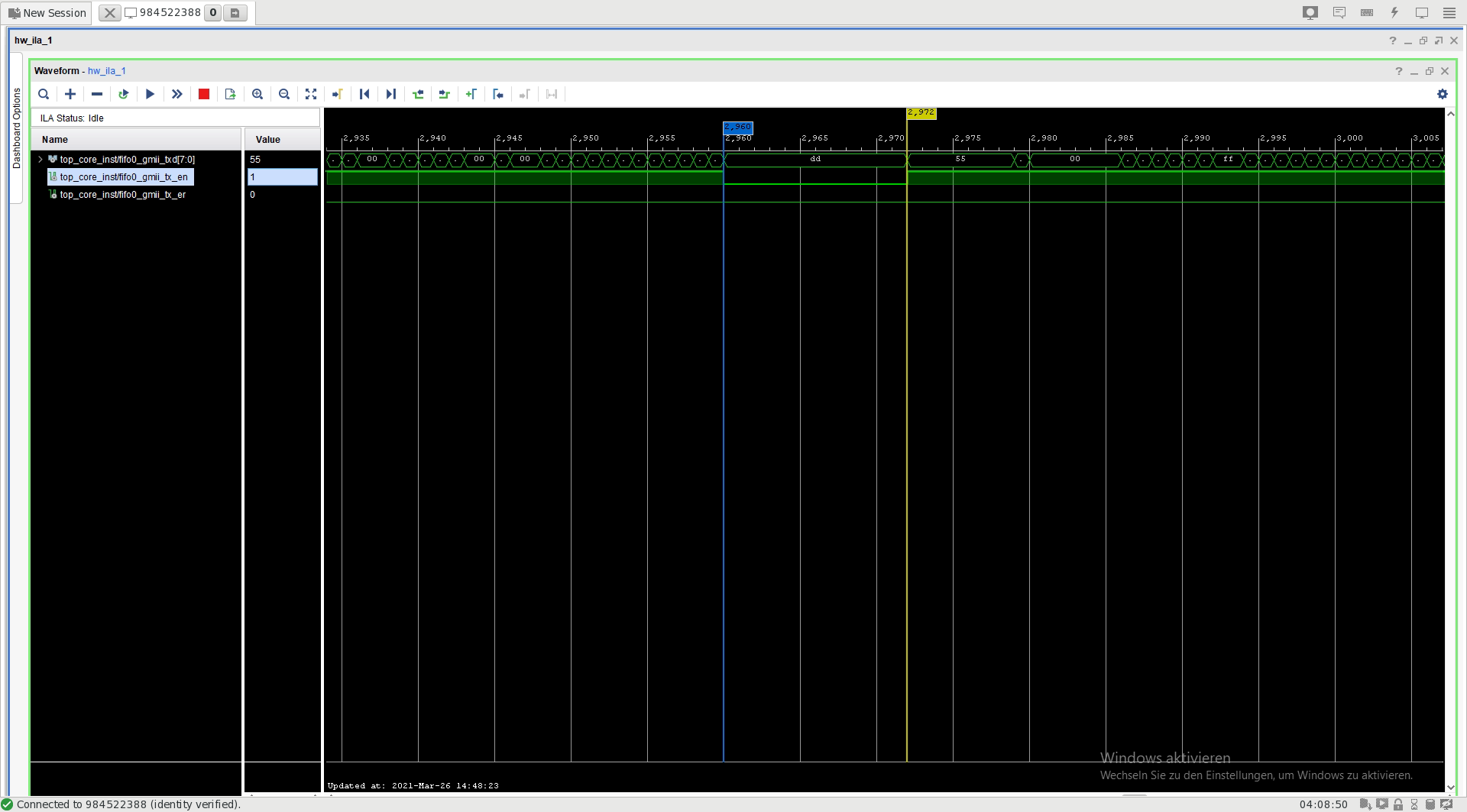This screenshot has height=812, width=1467.
Task: Click the minus (remove) toolbar icon
Action: (x=97, y=94)
